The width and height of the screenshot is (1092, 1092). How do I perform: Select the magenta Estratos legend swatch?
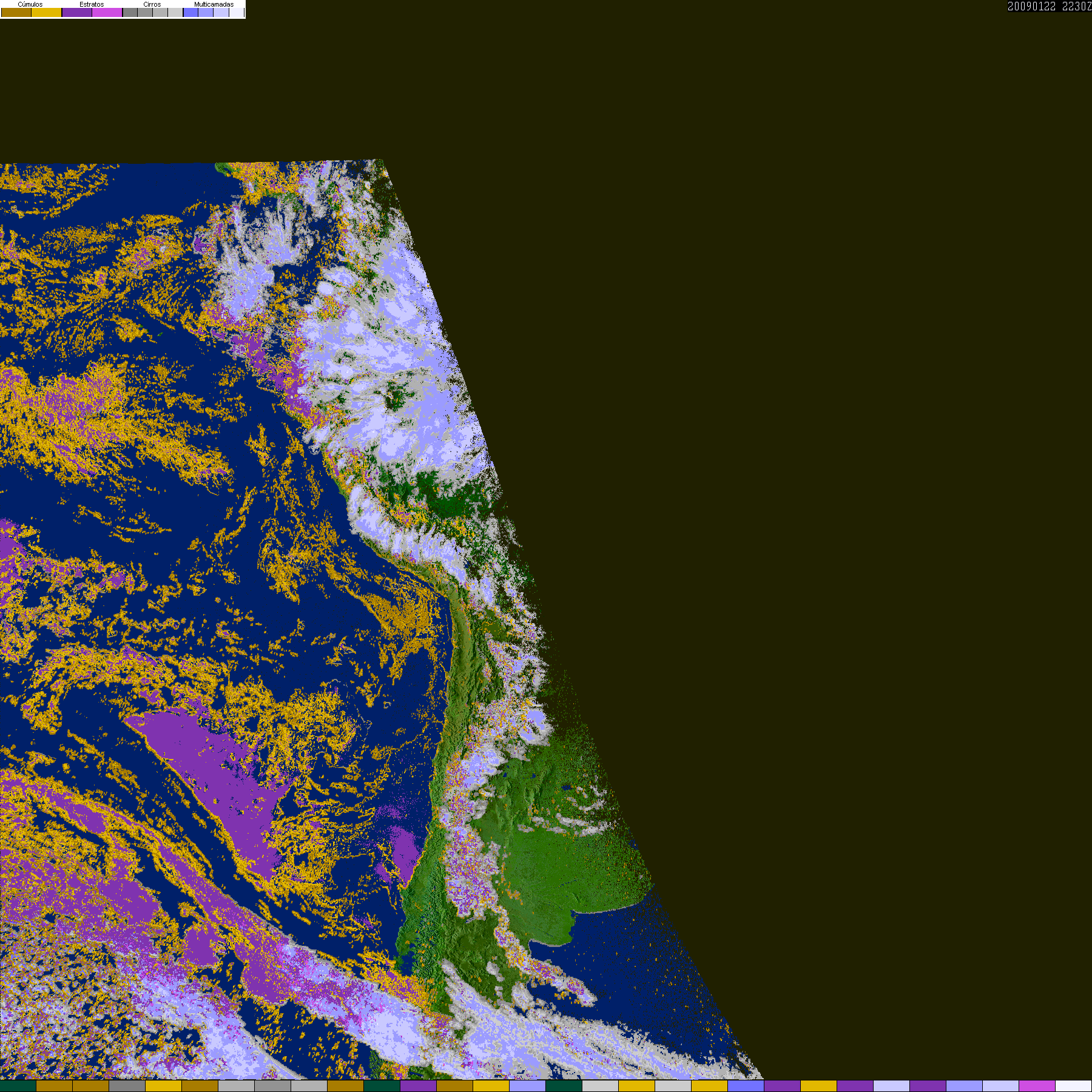coord(107,13)
